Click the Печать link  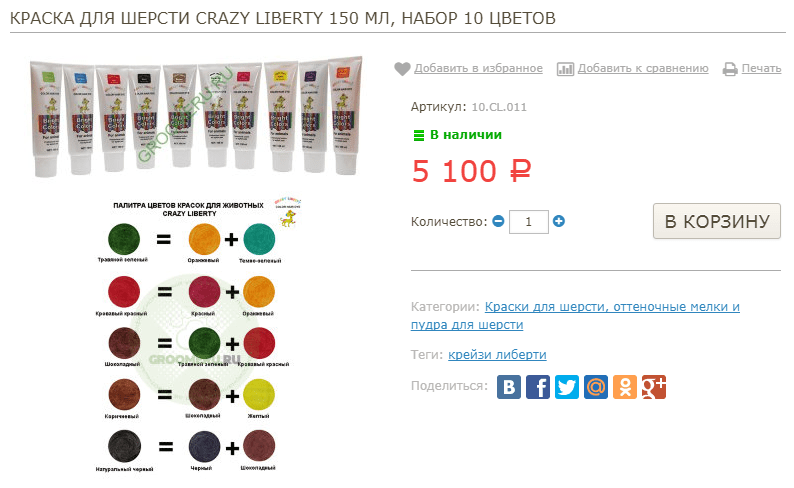point(761,68)
